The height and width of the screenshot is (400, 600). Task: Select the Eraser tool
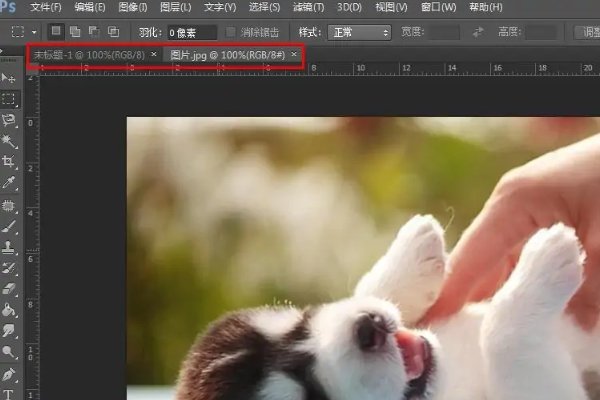8,289
